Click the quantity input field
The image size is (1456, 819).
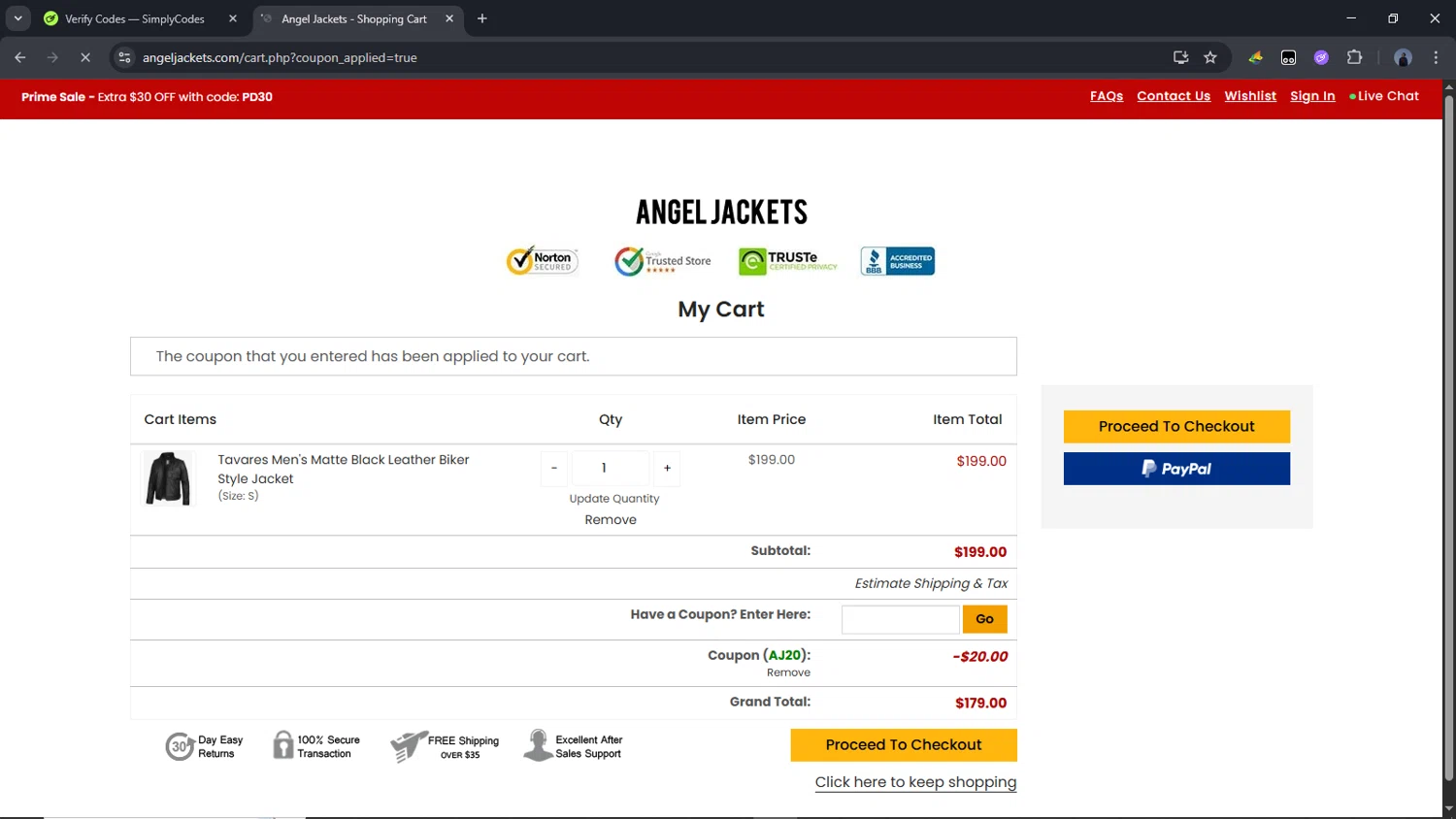pyautogui.click(x=611, y=468)
